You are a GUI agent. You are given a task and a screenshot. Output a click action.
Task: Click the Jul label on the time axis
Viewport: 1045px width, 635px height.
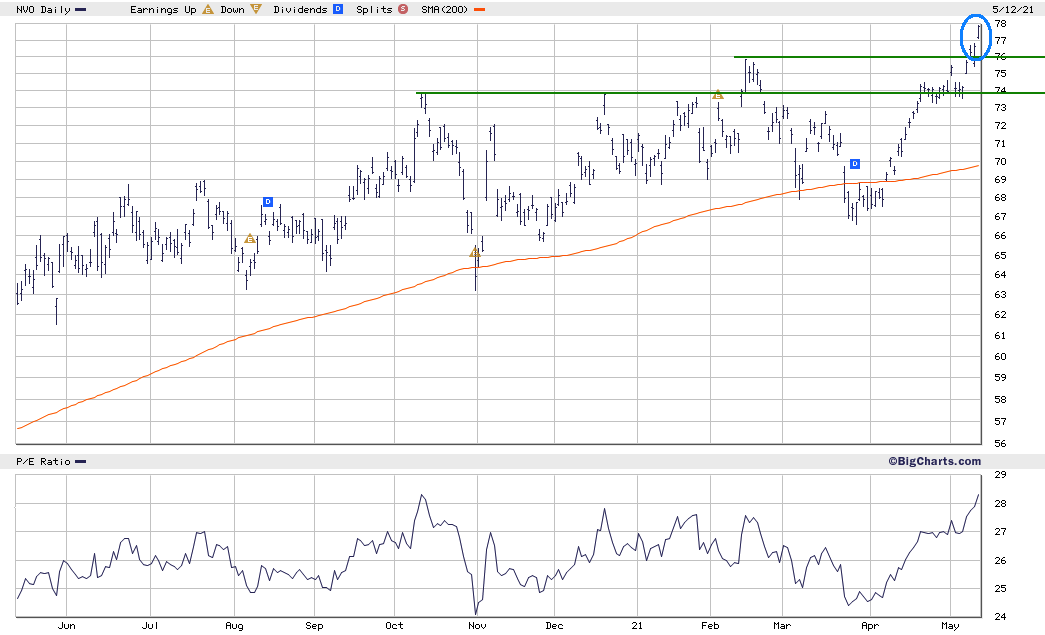click(x=151, y=626)
